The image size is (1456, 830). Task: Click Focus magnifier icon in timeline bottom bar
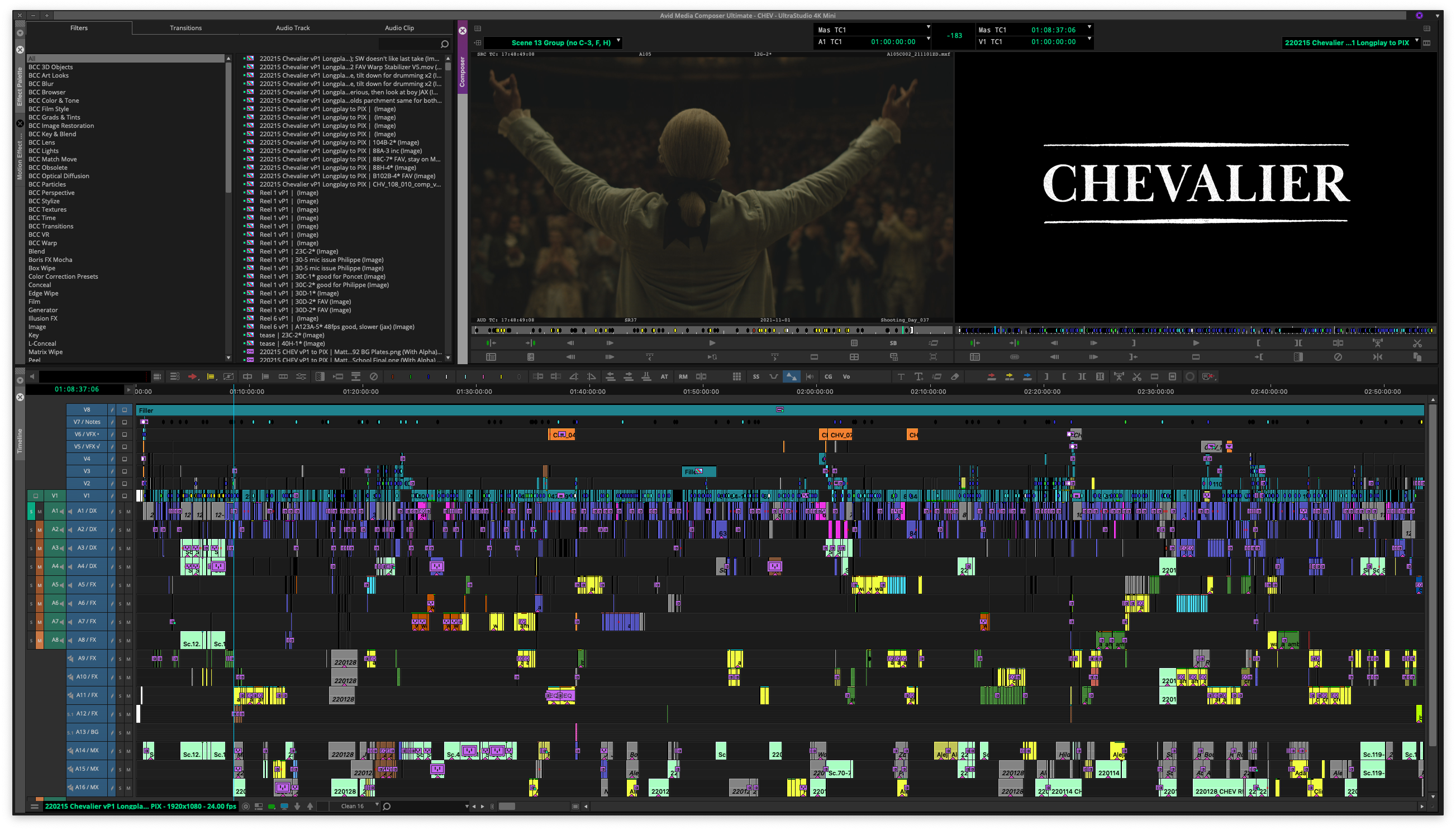point(387,806)
